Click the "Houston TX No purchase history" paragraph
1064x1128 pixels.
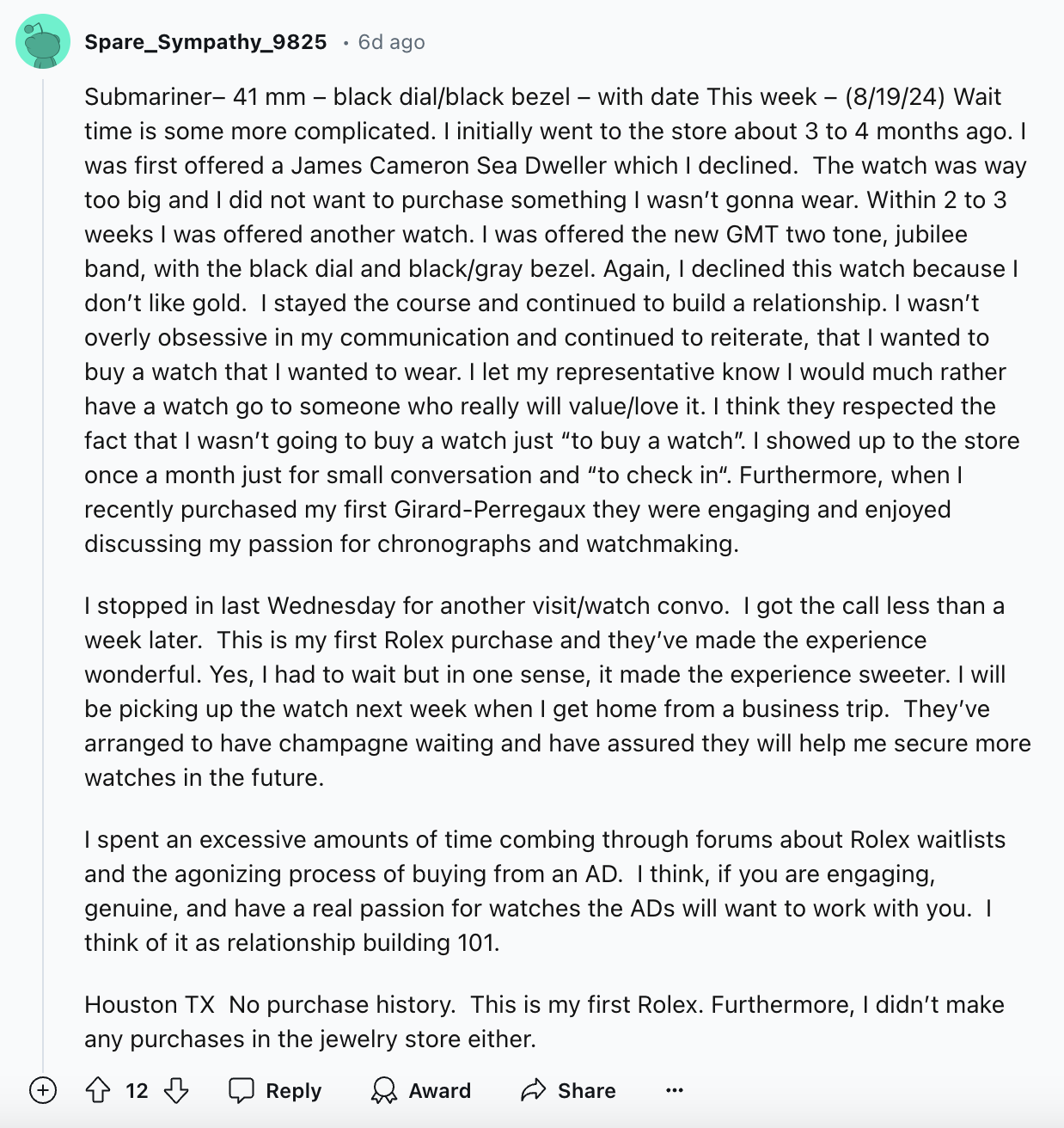(544, 1021)
